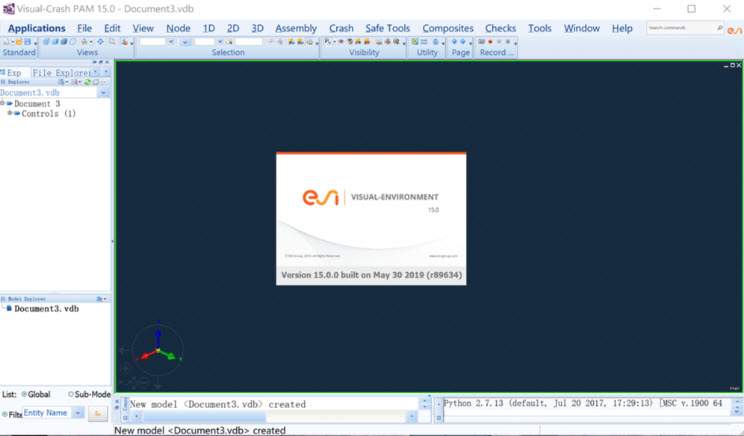Screen dimensions: 744x436
Task: Expand the Document 3 tree node
Action: [x=4, y=104]
